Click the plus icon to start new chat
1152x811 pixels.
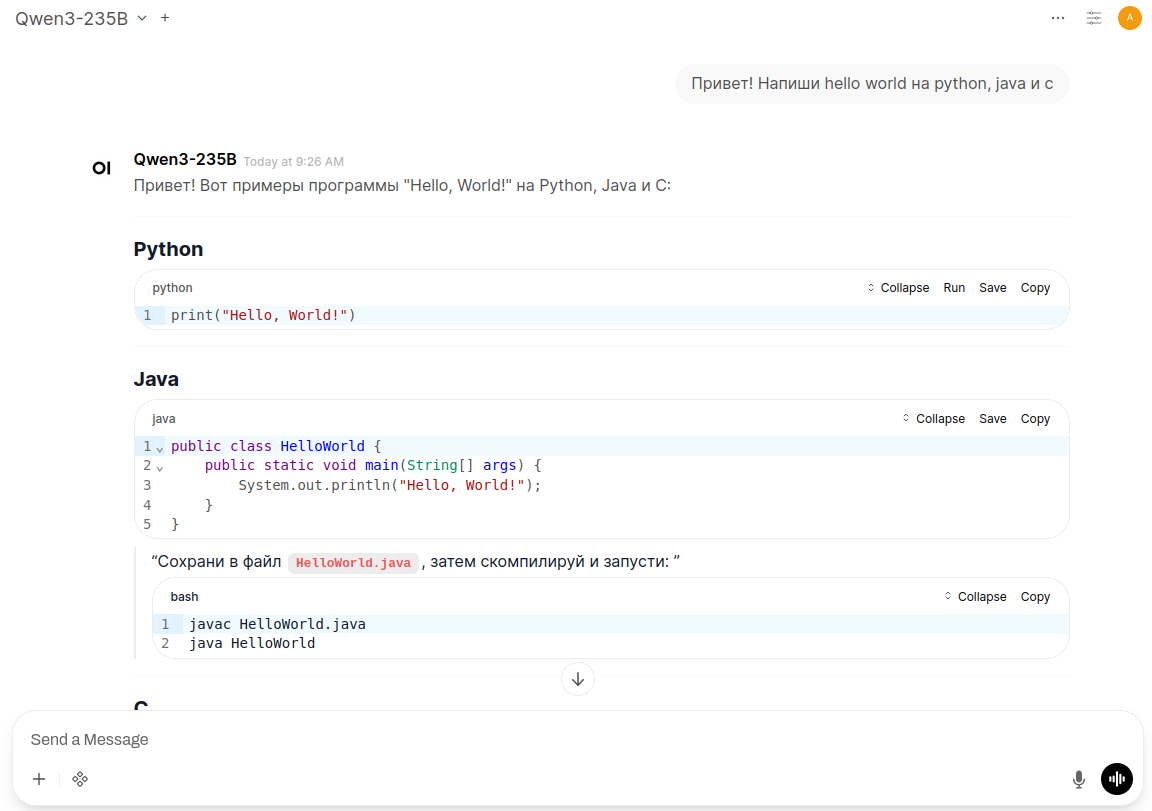pyautogui.click(x=165, y=18)
